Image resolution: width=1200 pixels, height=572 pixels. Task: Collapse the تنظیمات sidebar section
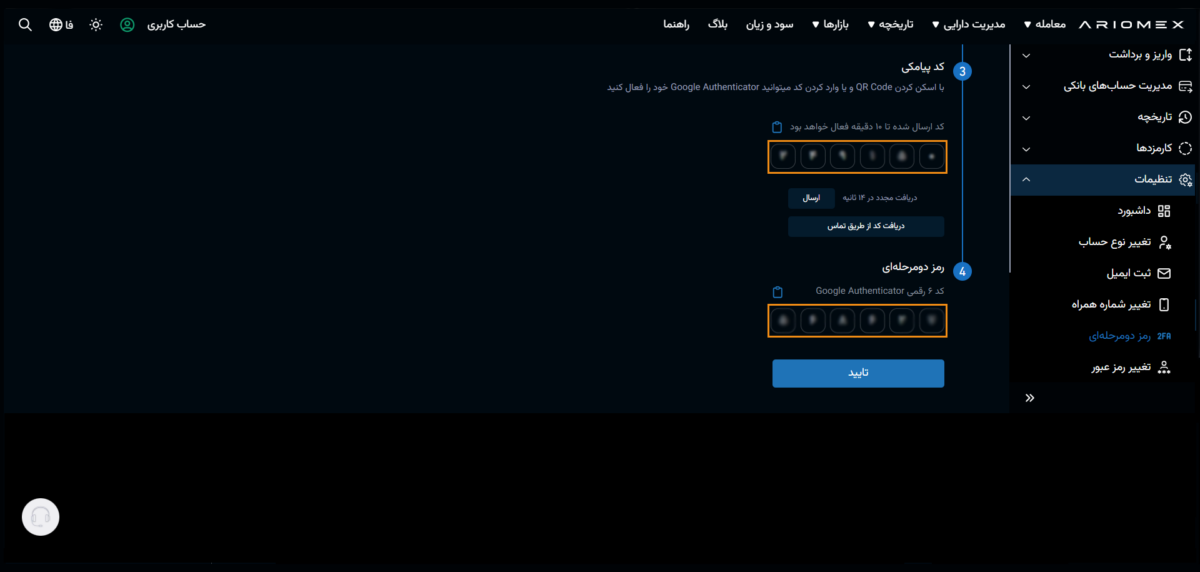[1026, 179]
